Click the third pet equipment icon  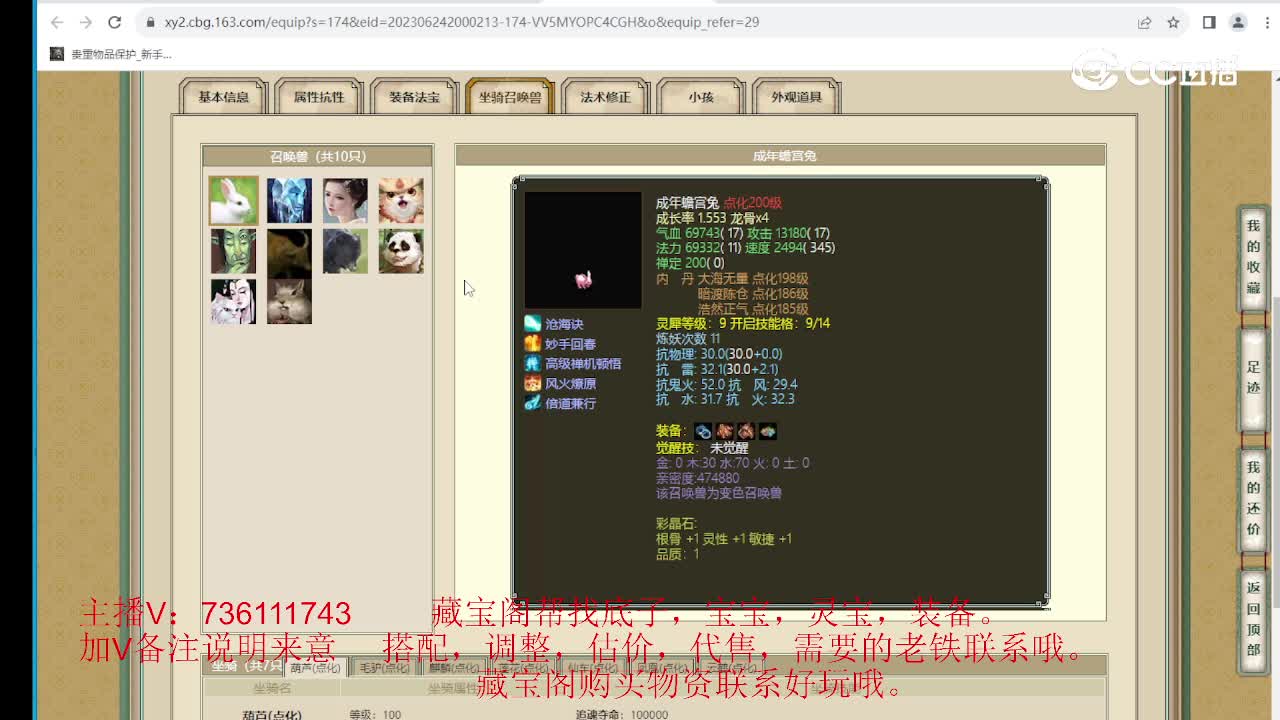click(x=746, y=432)
